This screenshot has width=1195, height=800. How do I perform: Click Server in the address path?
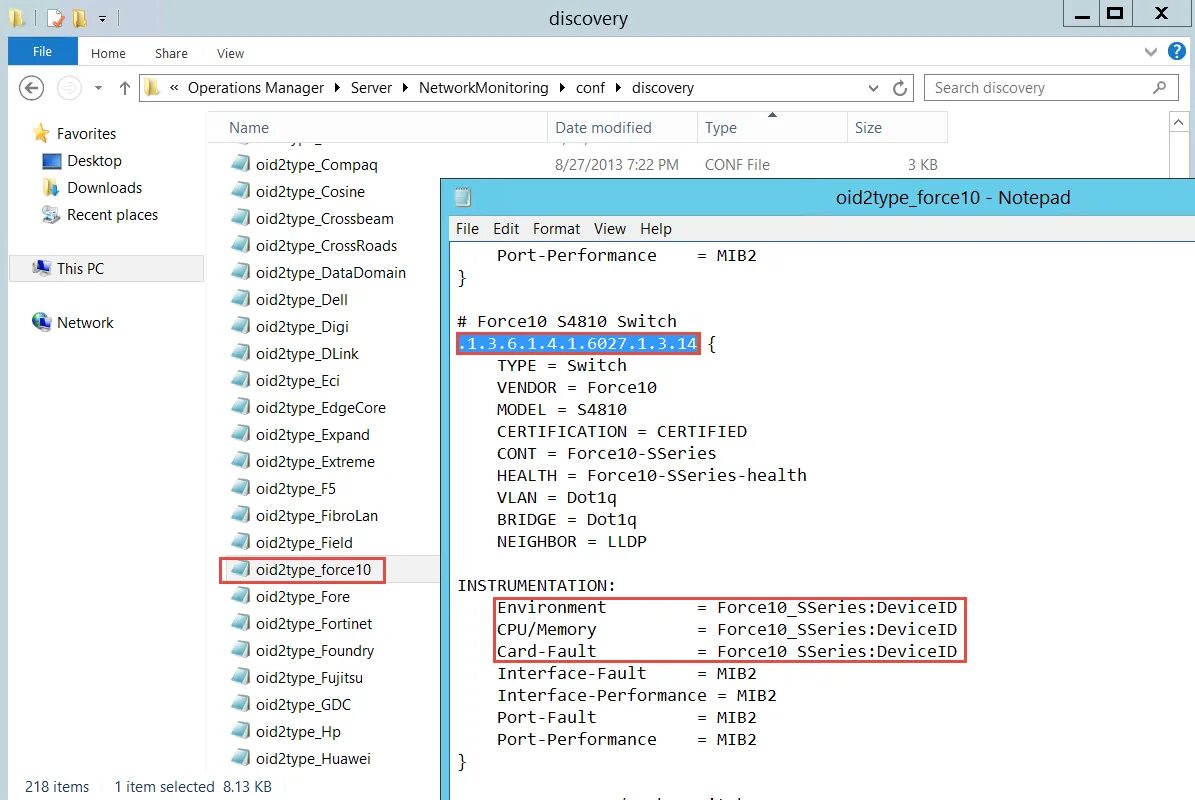[371, 88]
